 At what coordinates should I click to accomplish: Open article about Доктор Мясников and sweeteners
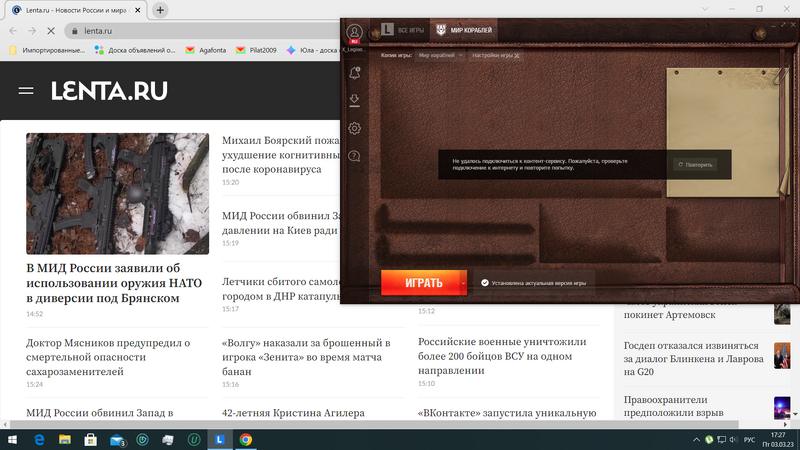(x=108, y=357)
